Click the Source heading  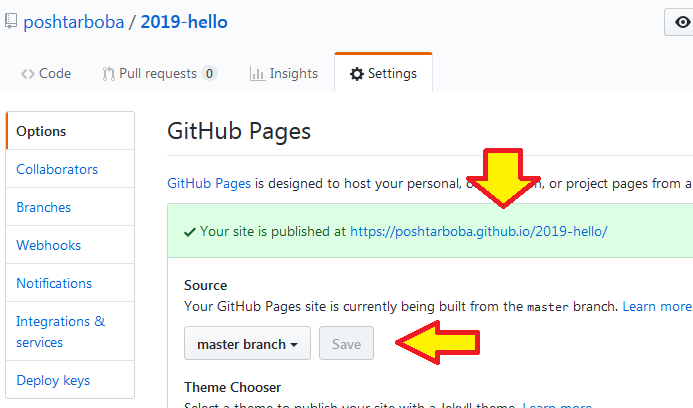pyautogui.click(x=206, y=285)
